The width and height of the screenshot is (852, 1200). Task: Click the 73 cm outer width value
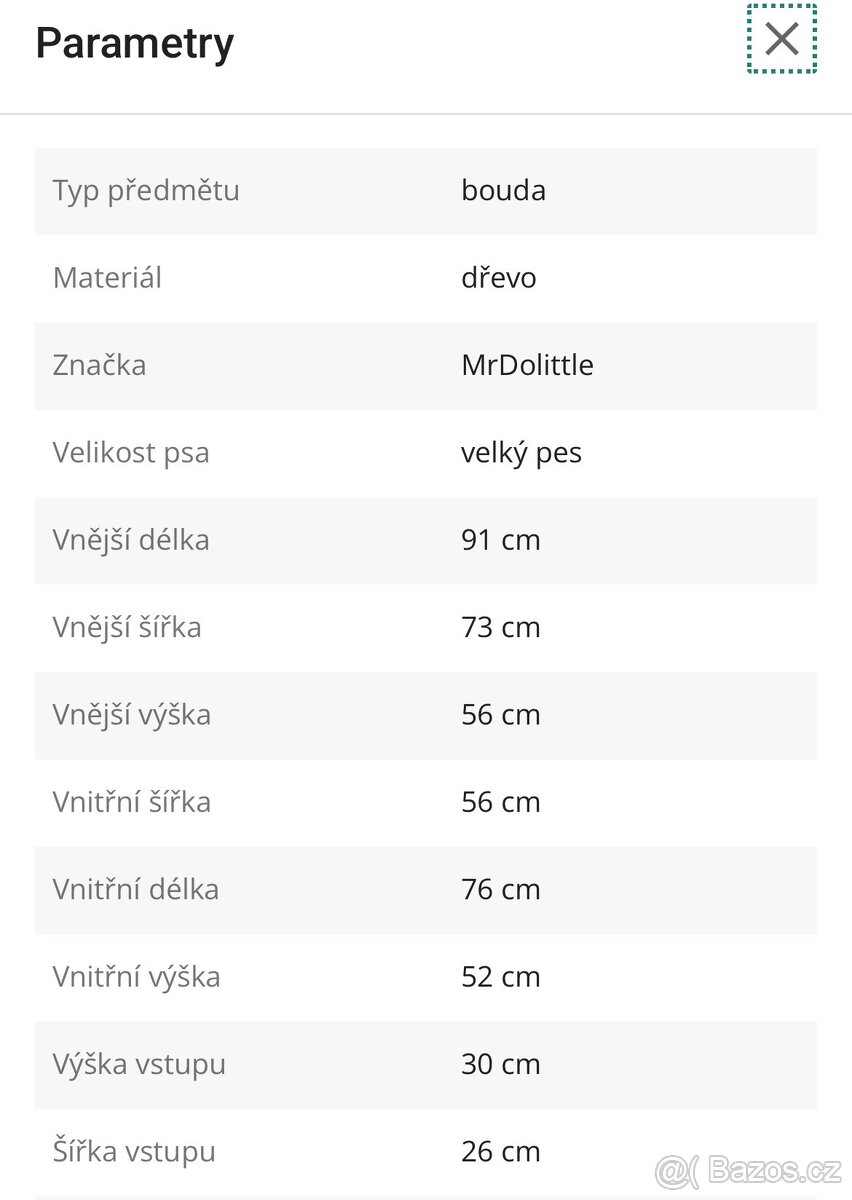point(500,627)
